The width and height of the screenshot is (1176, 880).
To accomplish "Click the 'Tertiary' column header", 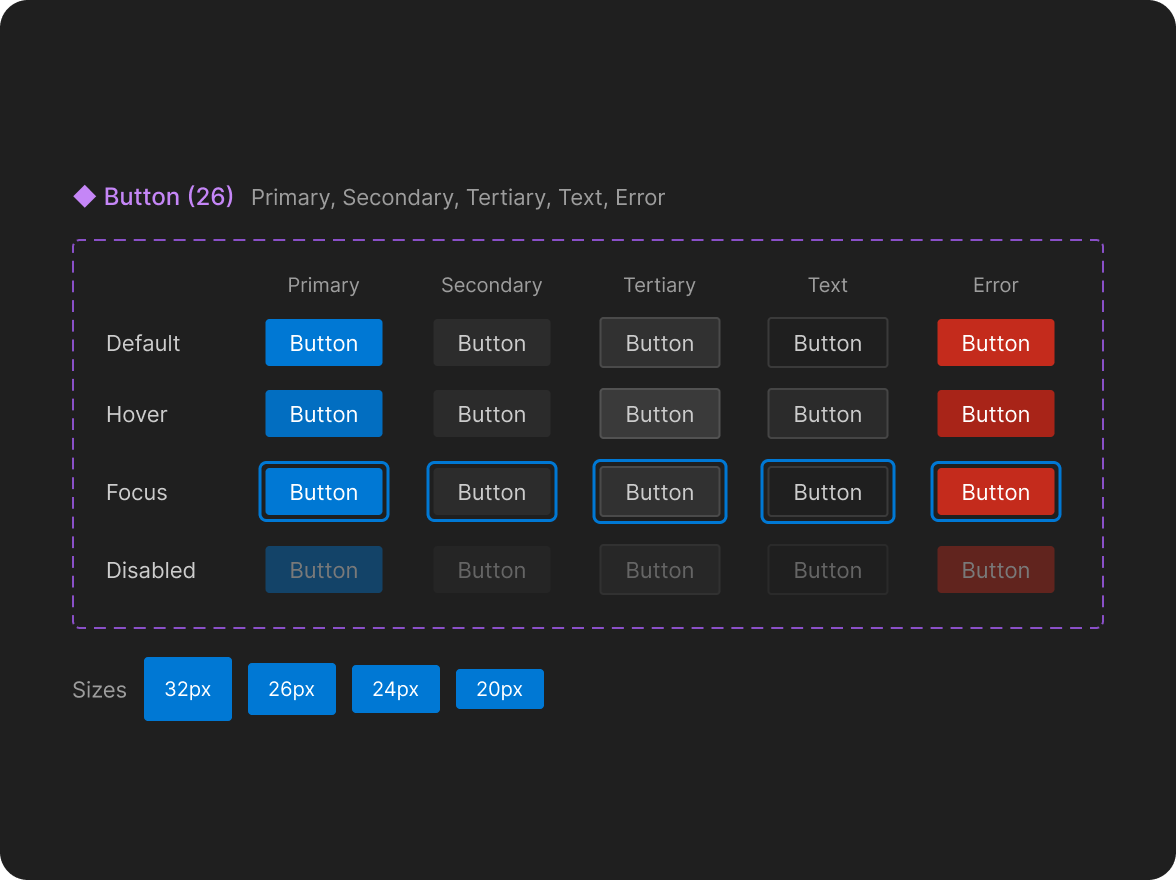I will click(x=660, y=285).
